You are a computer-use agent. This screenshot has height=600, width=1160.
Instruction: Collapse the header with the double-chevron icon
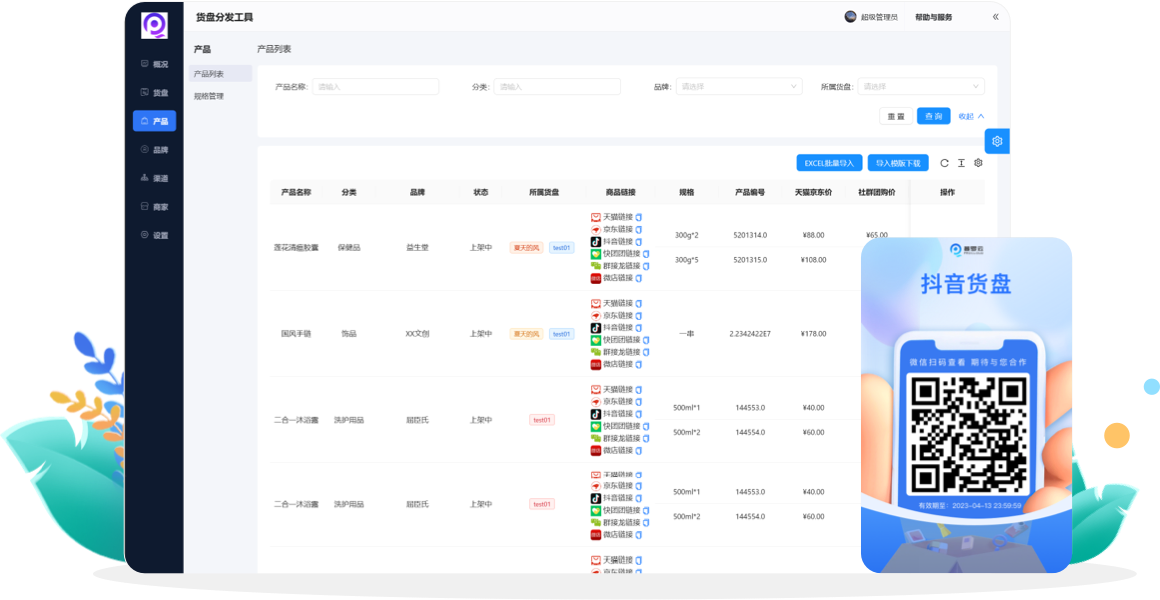[x=995, y=17]
